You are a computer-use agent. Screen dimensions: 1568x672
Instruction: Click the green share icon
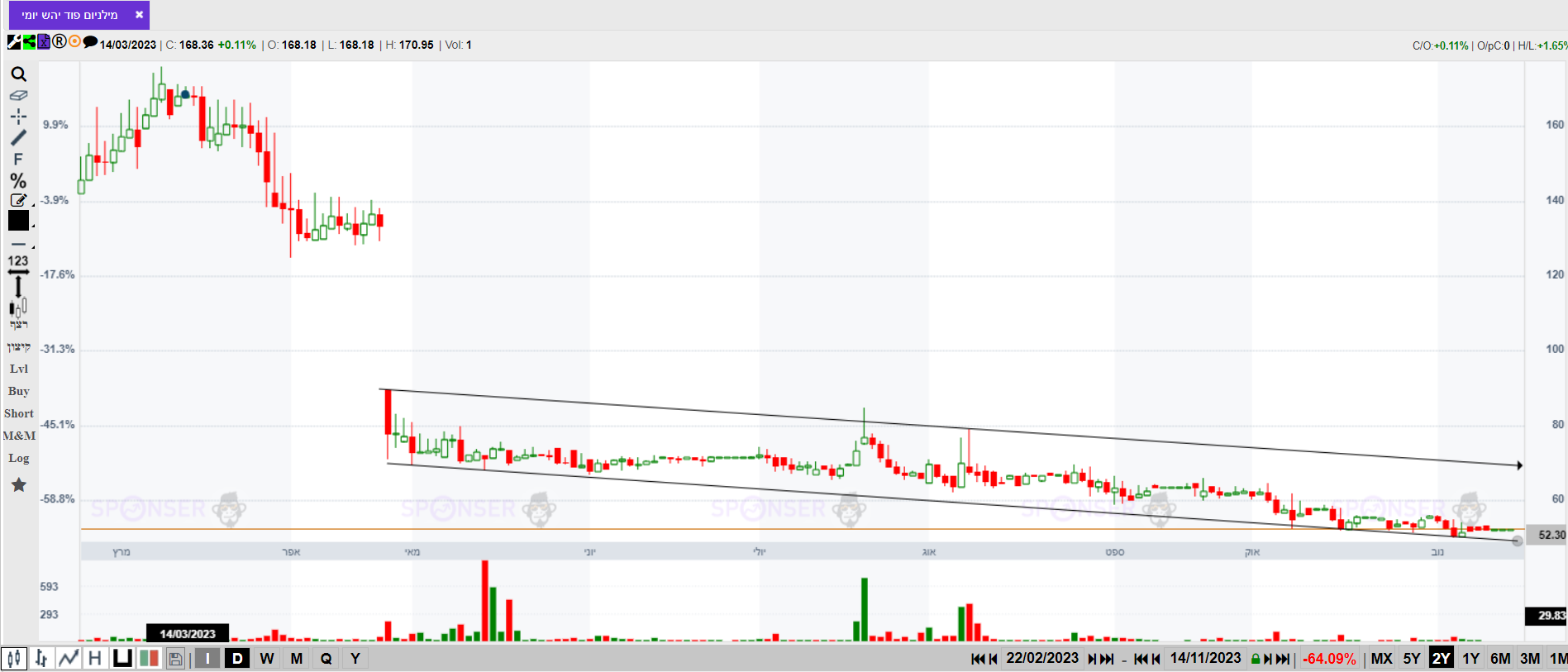pos(29,42)
